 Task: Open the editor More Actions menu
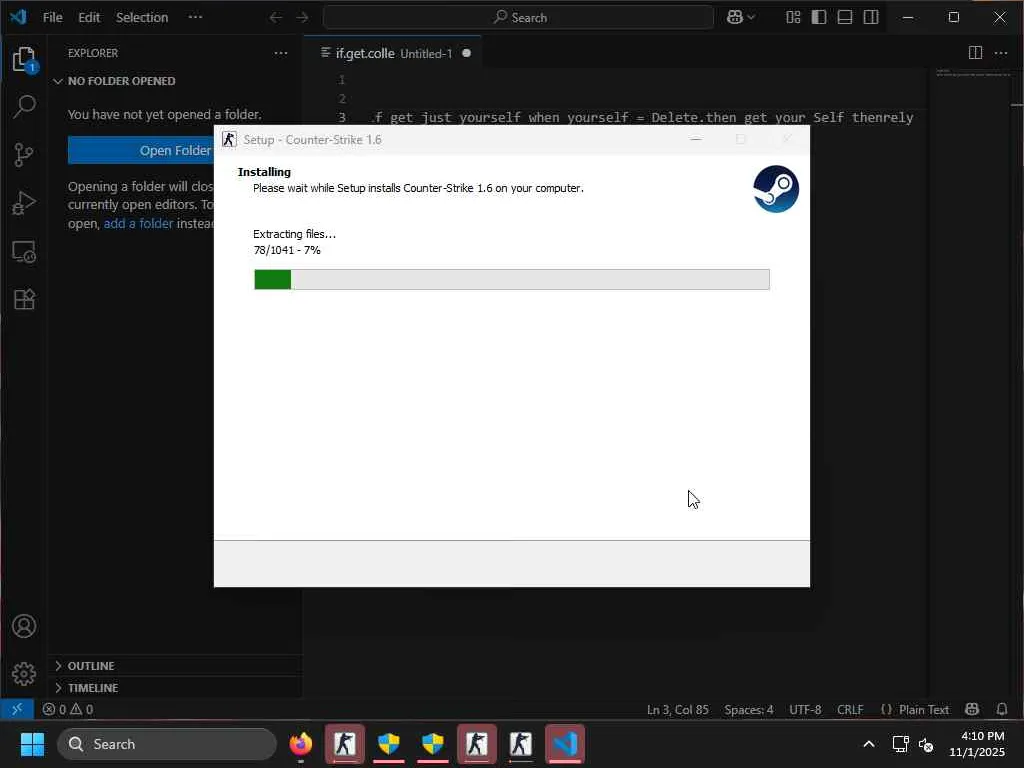coord(1000,53)
